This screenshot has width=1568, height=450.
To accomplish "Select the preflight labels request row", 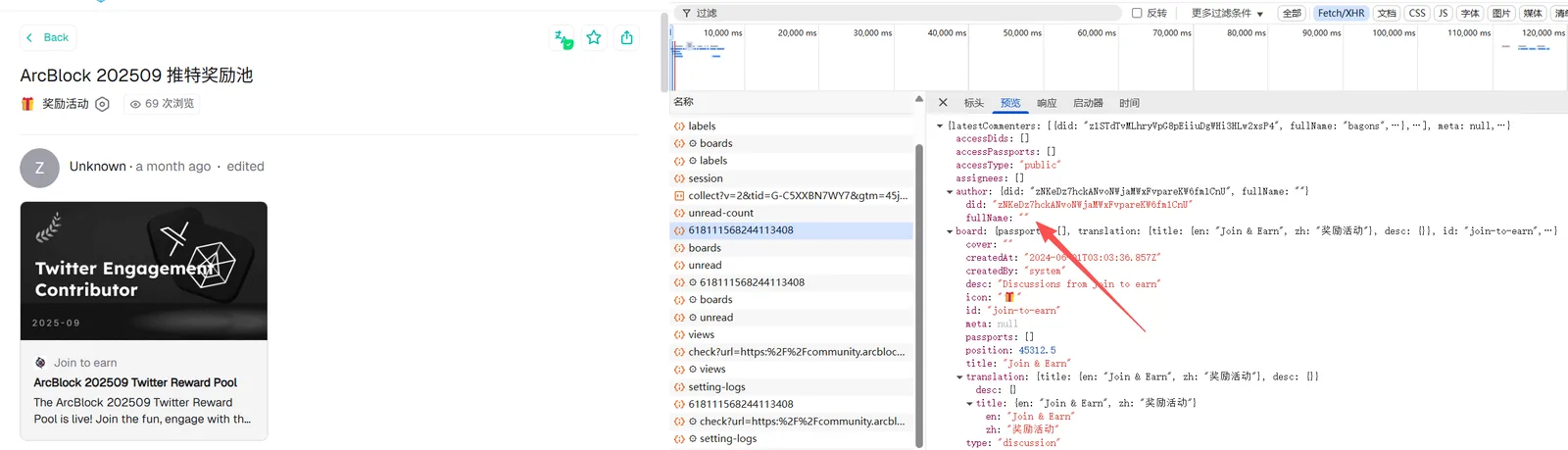I will (792, 161).
